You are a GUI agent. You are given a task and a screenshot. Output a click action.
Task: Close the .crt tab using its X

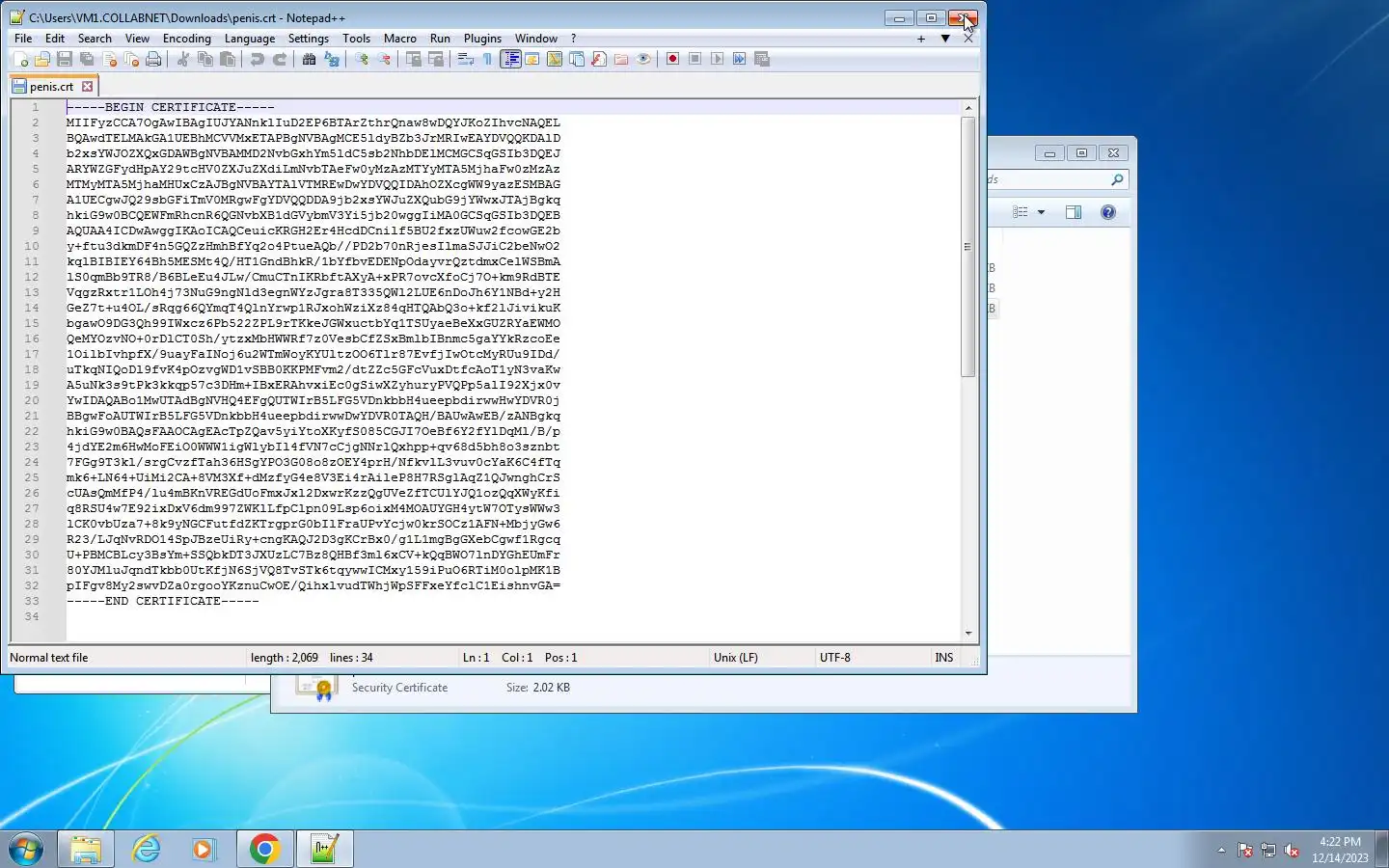coord(87,86)
